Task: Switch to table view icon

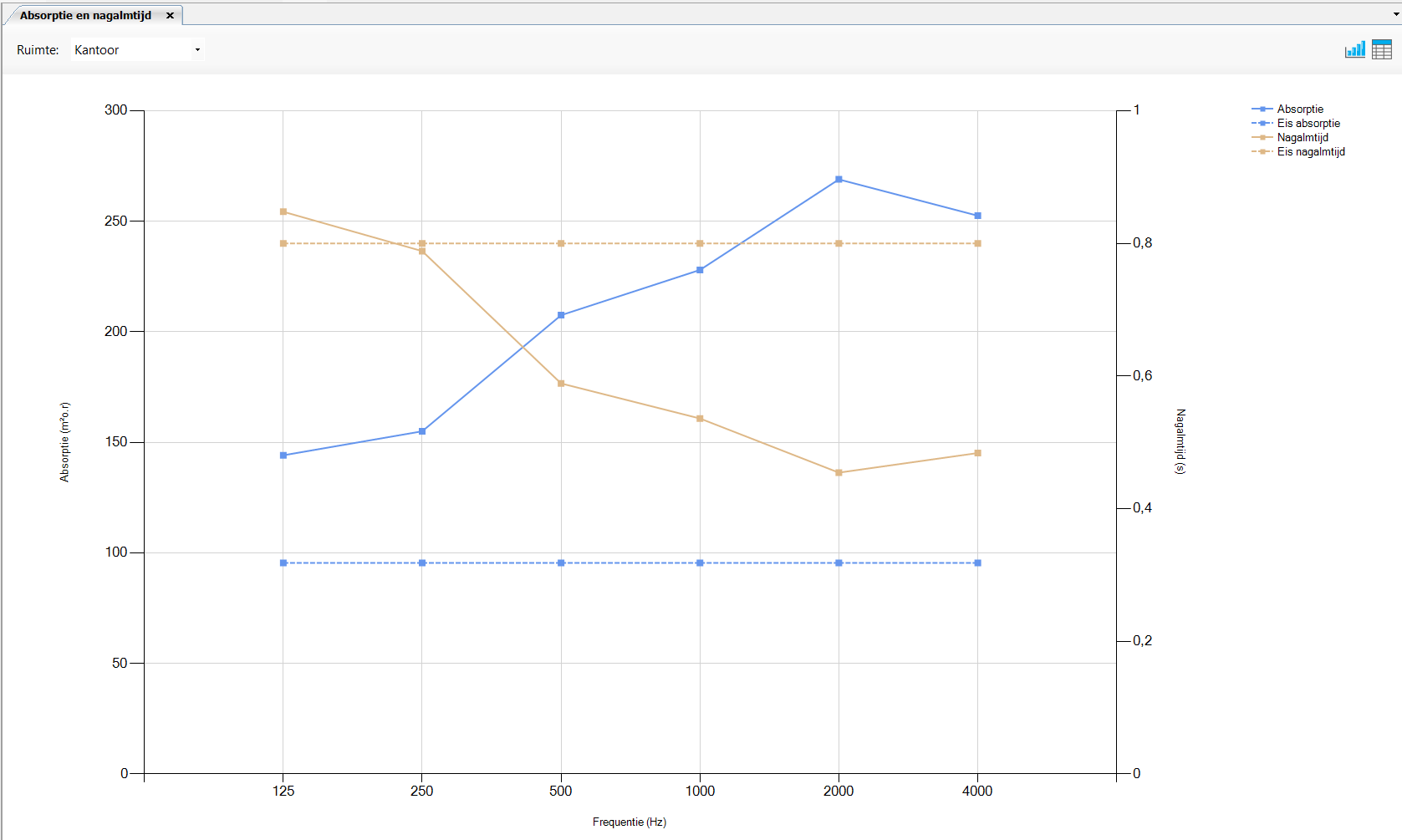Action: point(1381,49)
